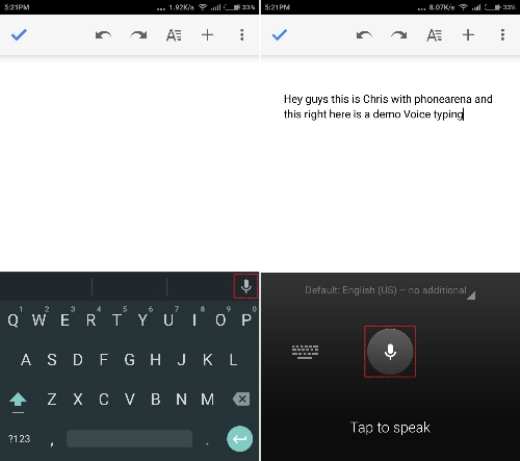The height and width of the screenshot is (461, 520).
Task: Tap the teal Enter key
Action: click(240, 439)
